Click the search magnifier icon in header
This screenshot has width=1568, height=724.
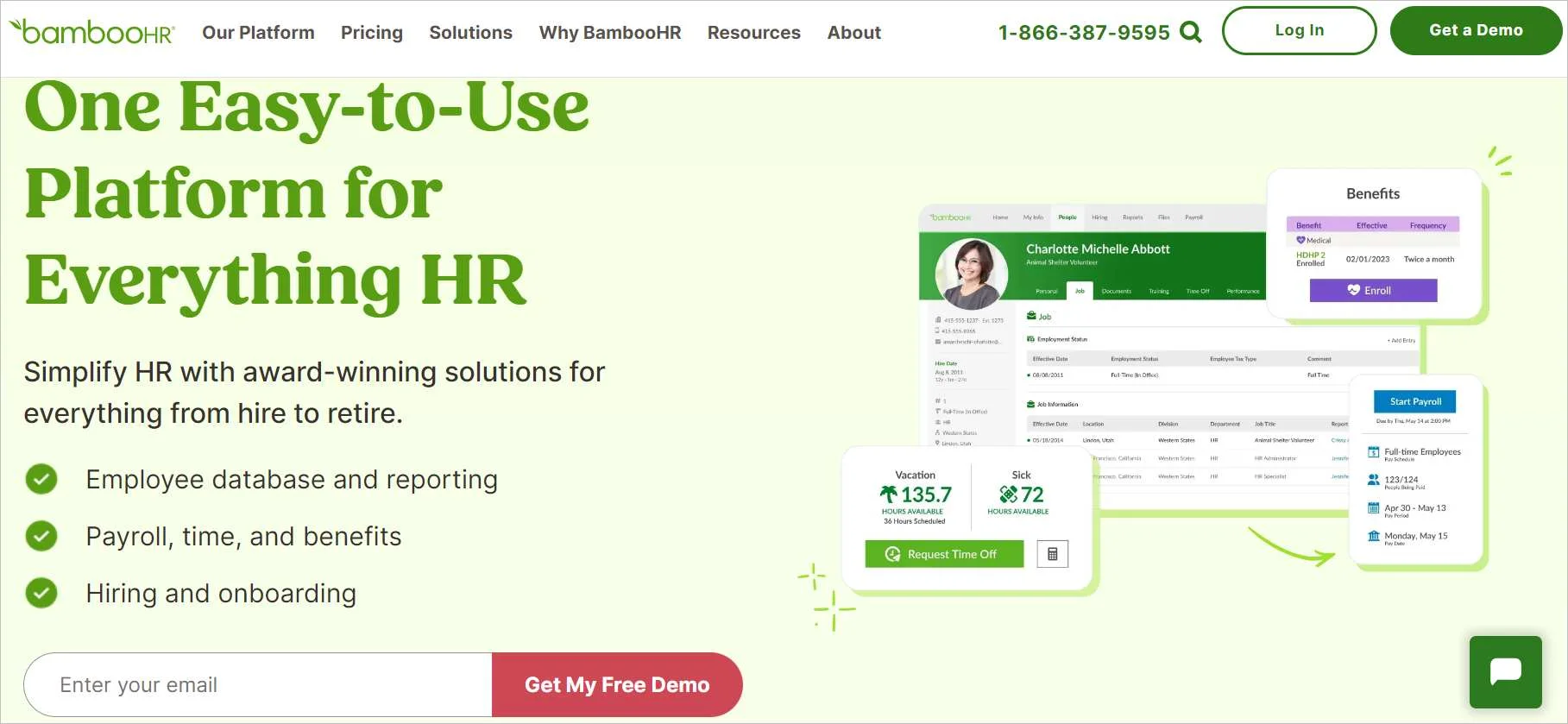(1191, 32)
